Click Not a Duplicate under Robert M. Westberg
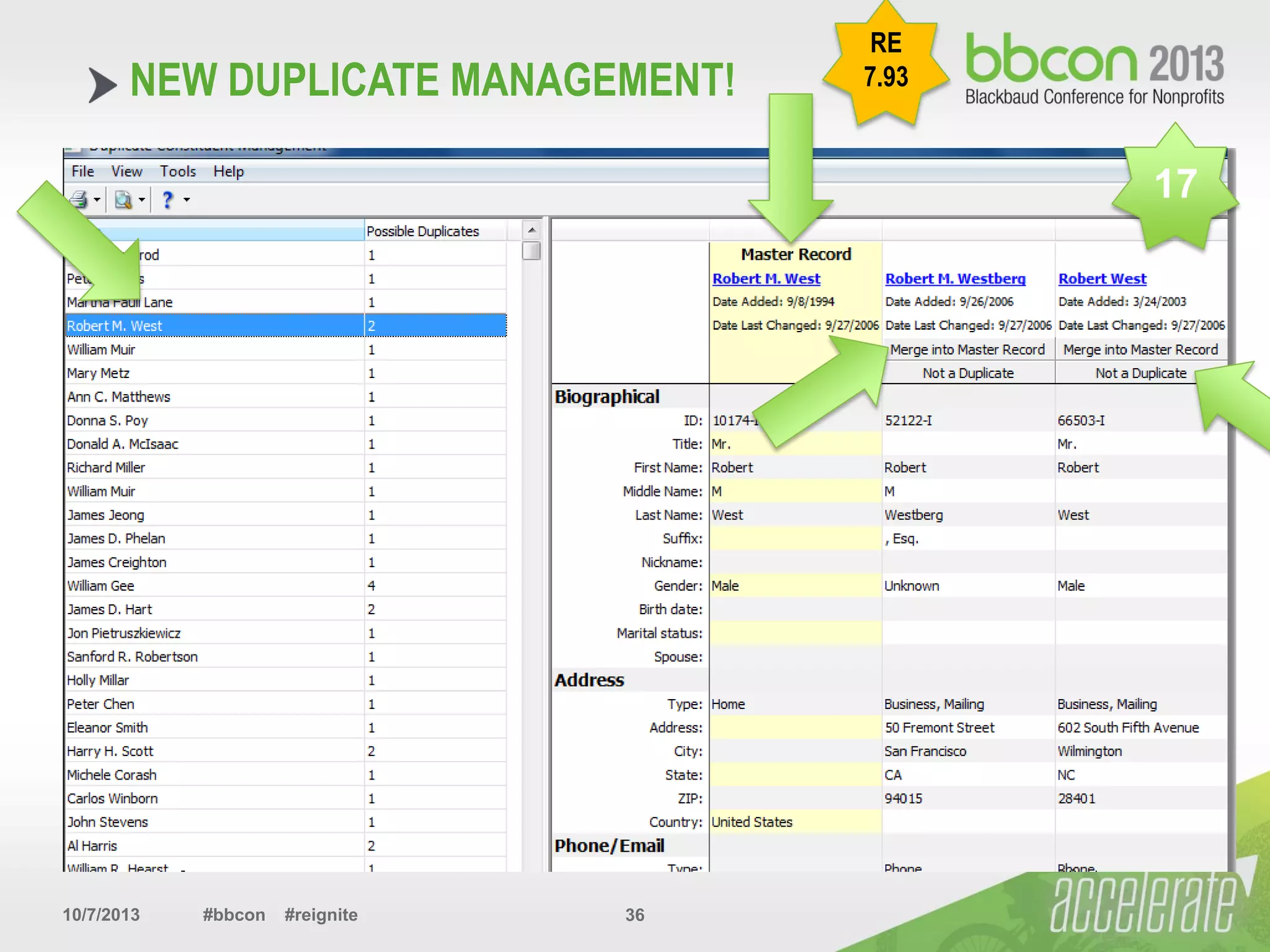 coord(968,373)
